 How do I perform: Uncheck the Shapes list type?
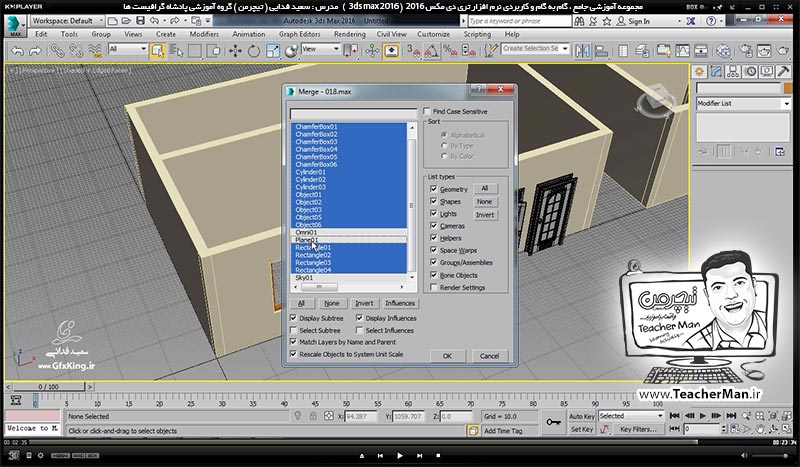tap(434, 201)
